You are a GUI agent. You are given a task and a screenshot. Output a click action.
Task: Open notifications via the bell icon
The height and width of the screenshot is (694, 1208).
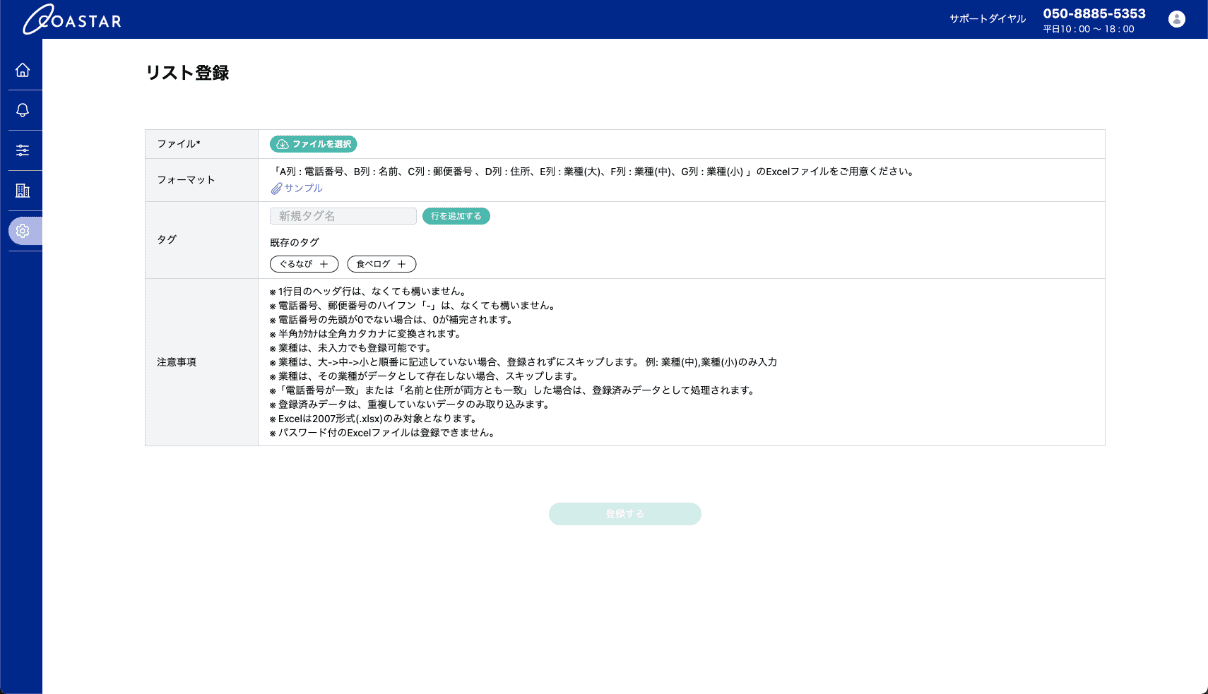(22, 110)
